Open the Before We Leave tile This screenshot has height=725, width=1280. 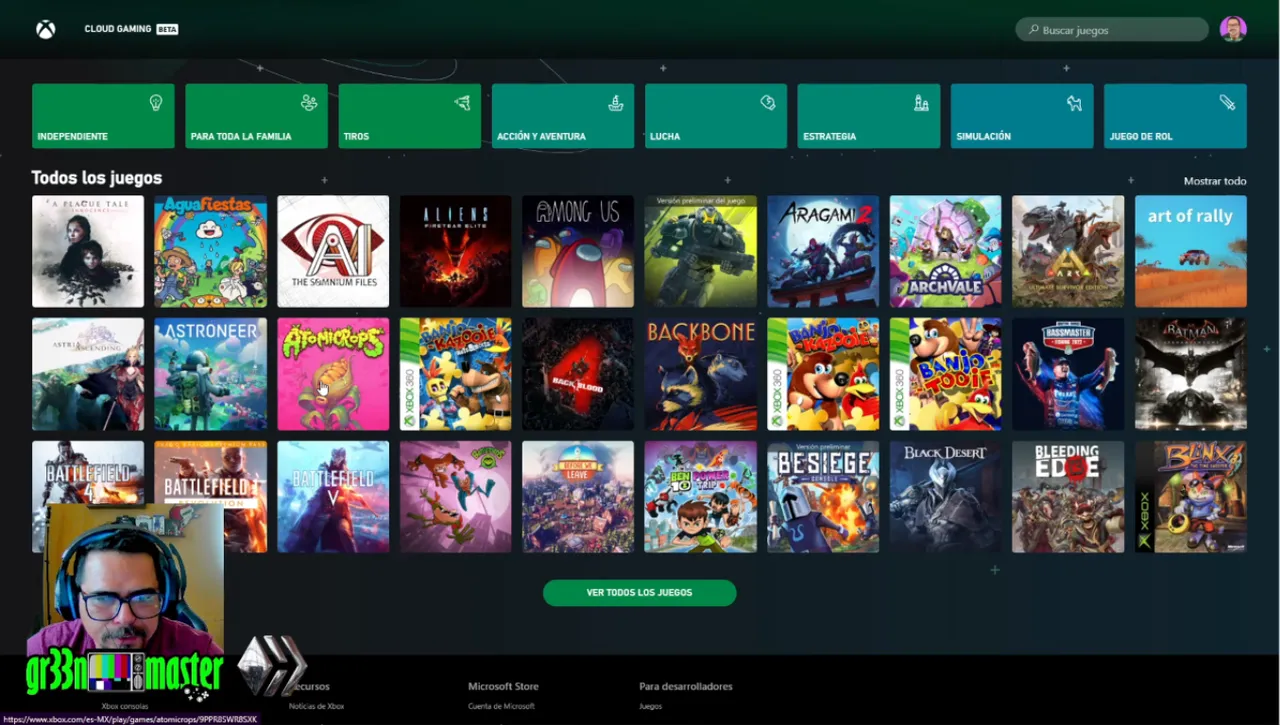[x=578, y=497]
